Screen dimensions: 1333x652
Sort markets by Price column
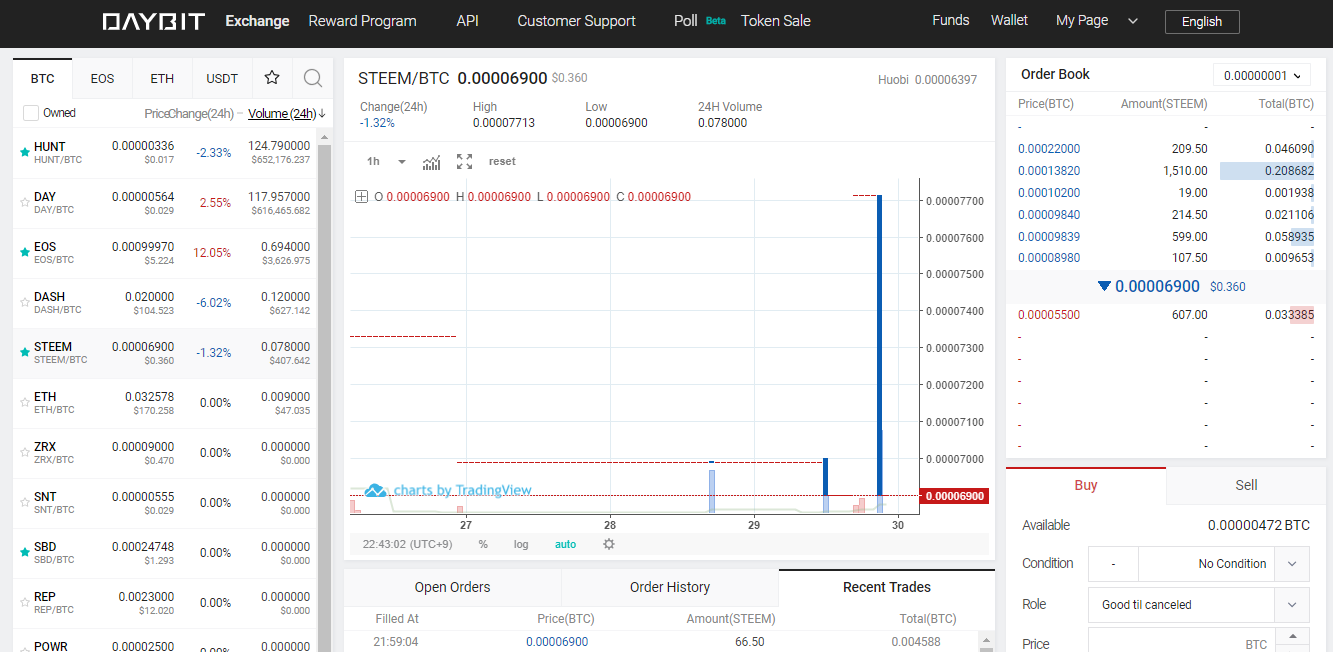tap(158, 113)
